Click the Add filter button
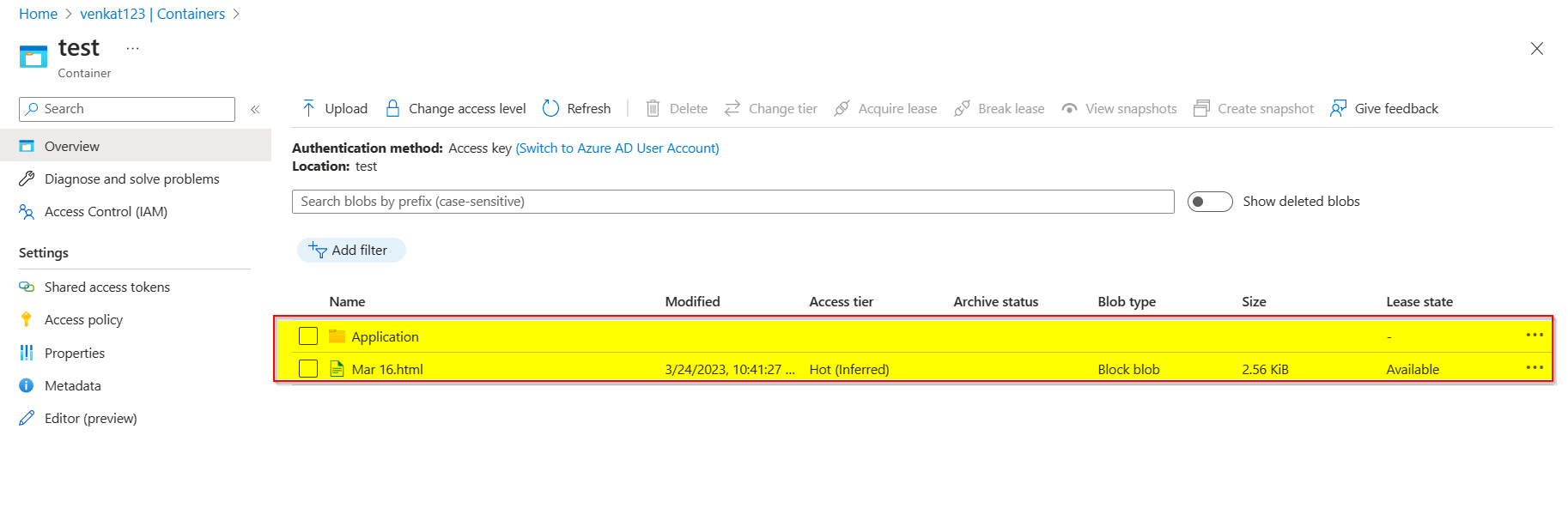Screen dimensions: 1568x508 point(351,250)
